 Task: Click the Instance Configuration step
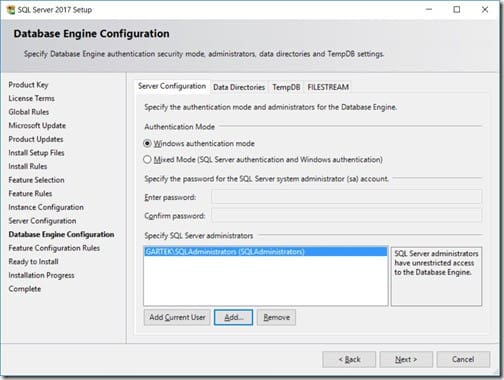pyautogui.click(x=46, y=207)
